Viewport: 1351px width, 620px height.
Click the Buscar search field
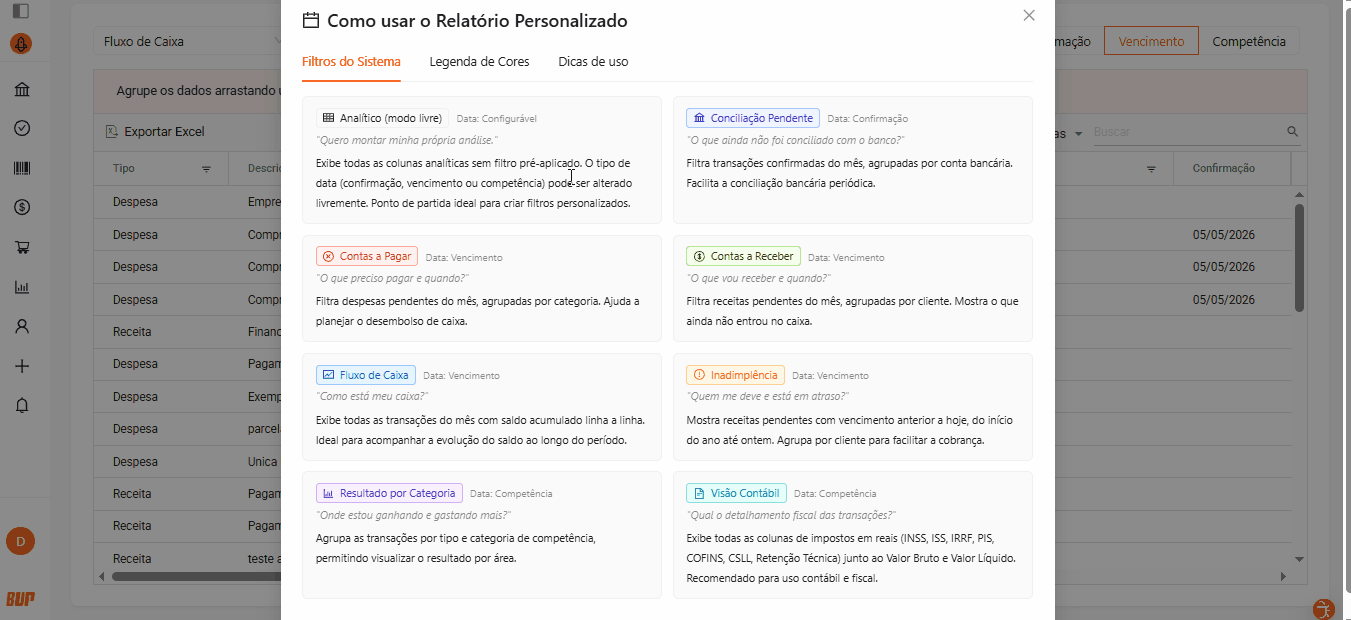(1188, 132)
